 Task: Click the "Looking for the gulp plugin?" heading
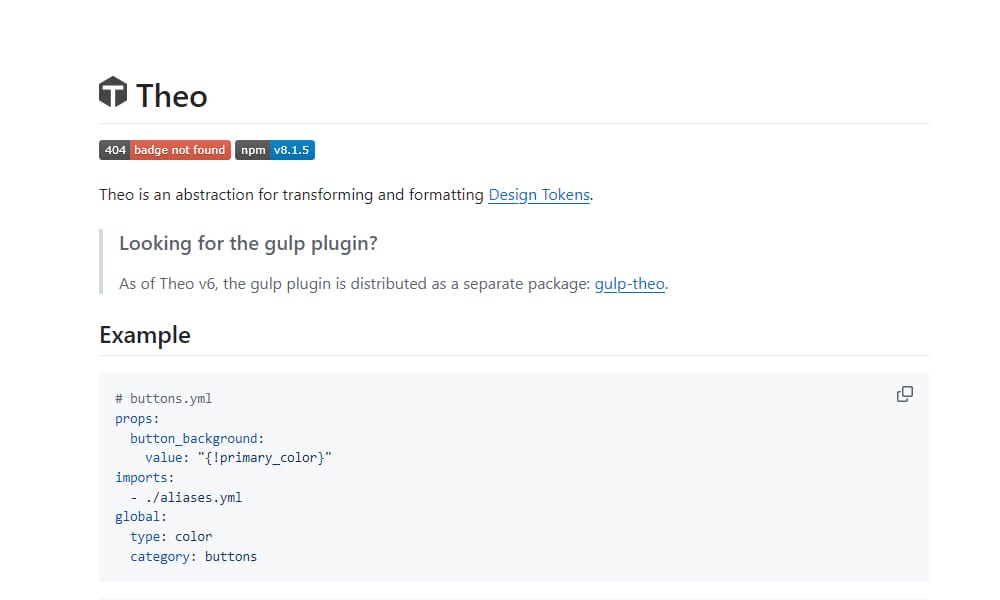(248, 243)
